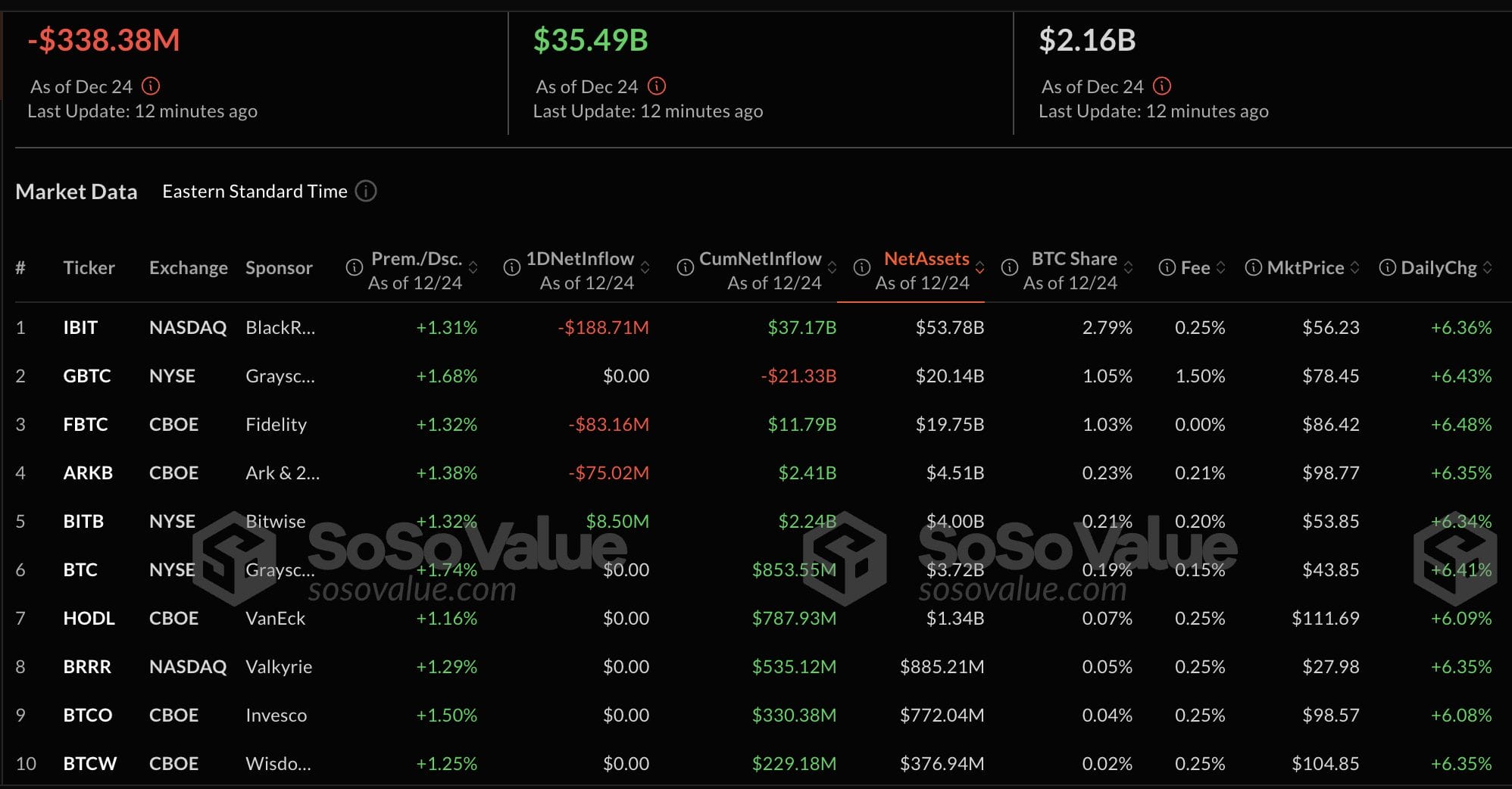Click IBIT BTC share 2.79%
Viewport: 1512px width, 789px height.
click(x=1107, y=328)
